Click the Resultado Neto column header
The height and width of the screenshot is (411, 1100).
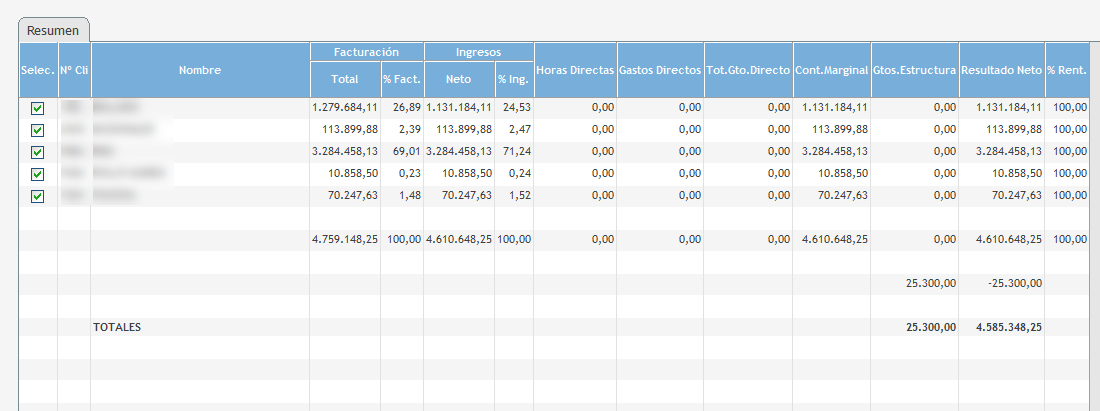(1001, 70)
